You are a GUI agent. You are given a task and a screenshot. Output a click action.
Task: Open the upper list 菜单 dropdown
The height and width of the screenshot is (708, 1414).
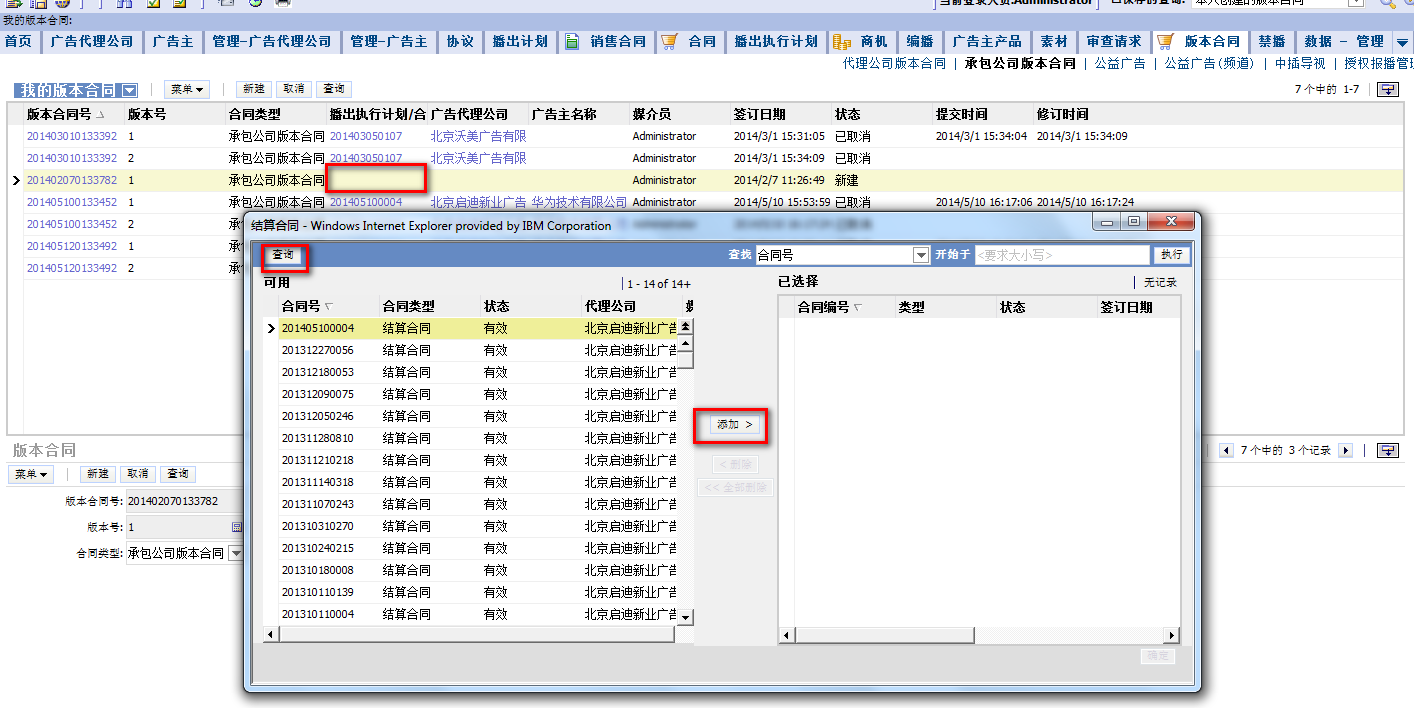[187, 89]
